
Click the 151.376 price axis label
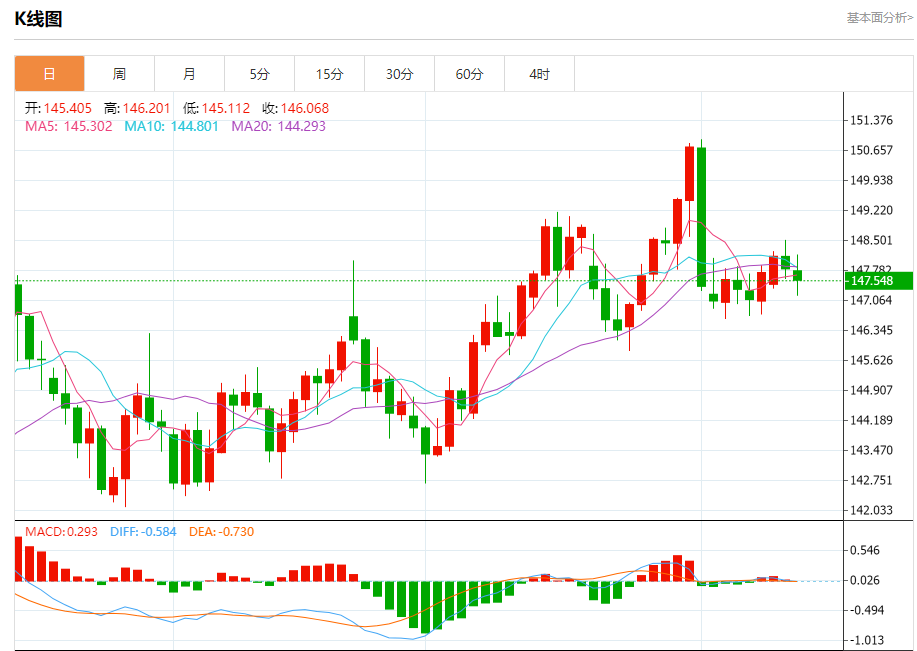tap(871, 120)
